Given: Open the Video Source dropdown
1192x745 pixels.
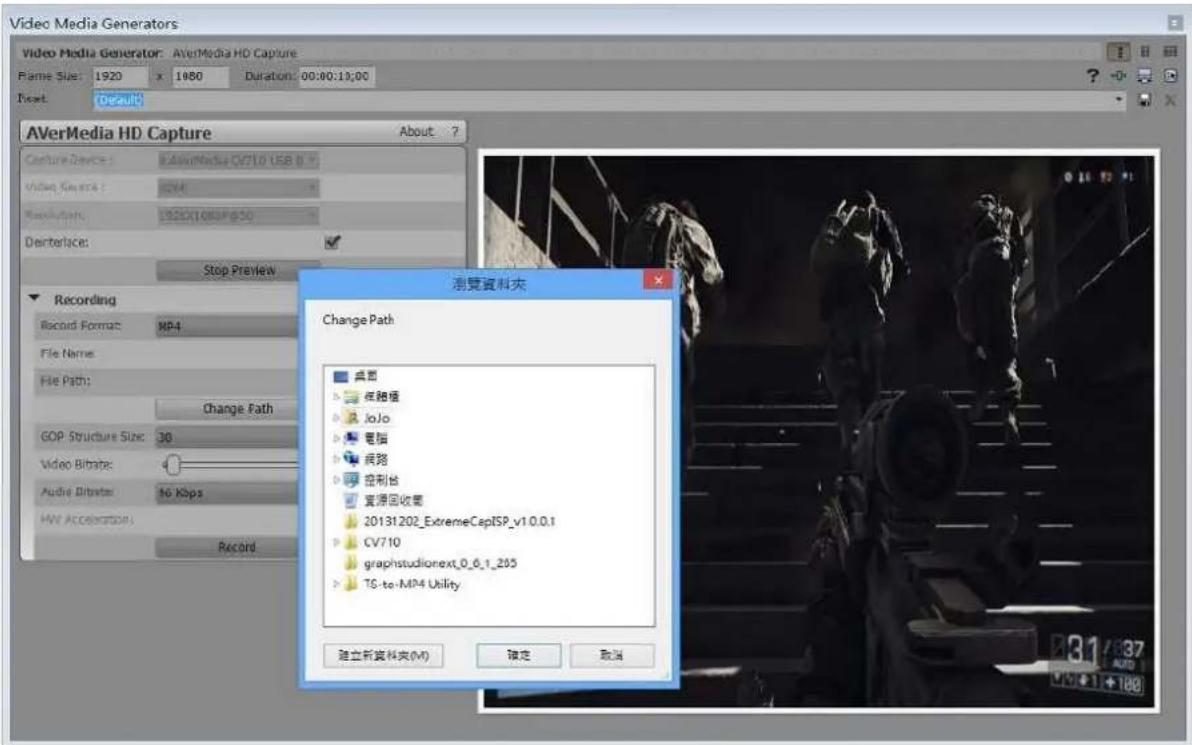Looking at the screenshot, I should point(239,188).
